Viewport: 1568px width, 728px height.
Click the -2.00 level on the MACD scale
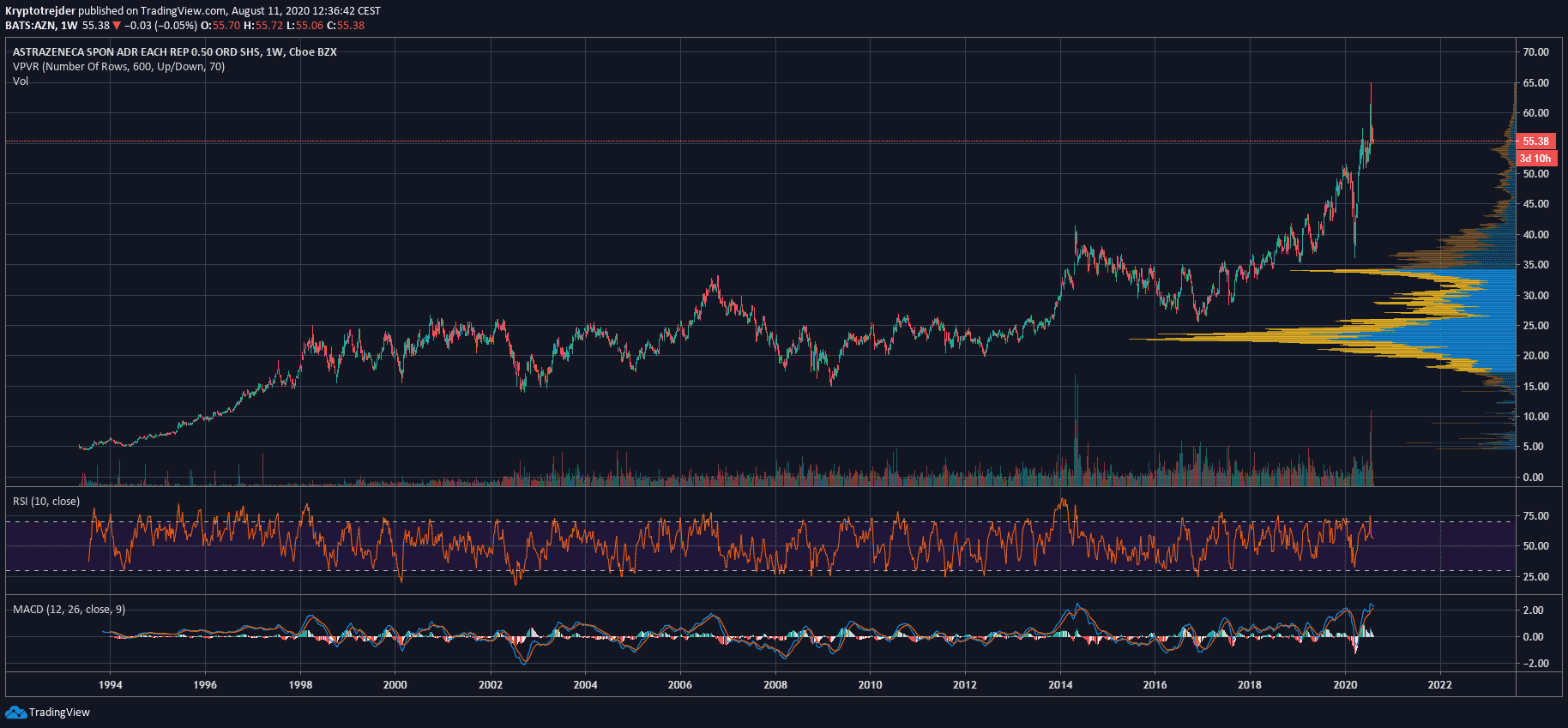1534,664
